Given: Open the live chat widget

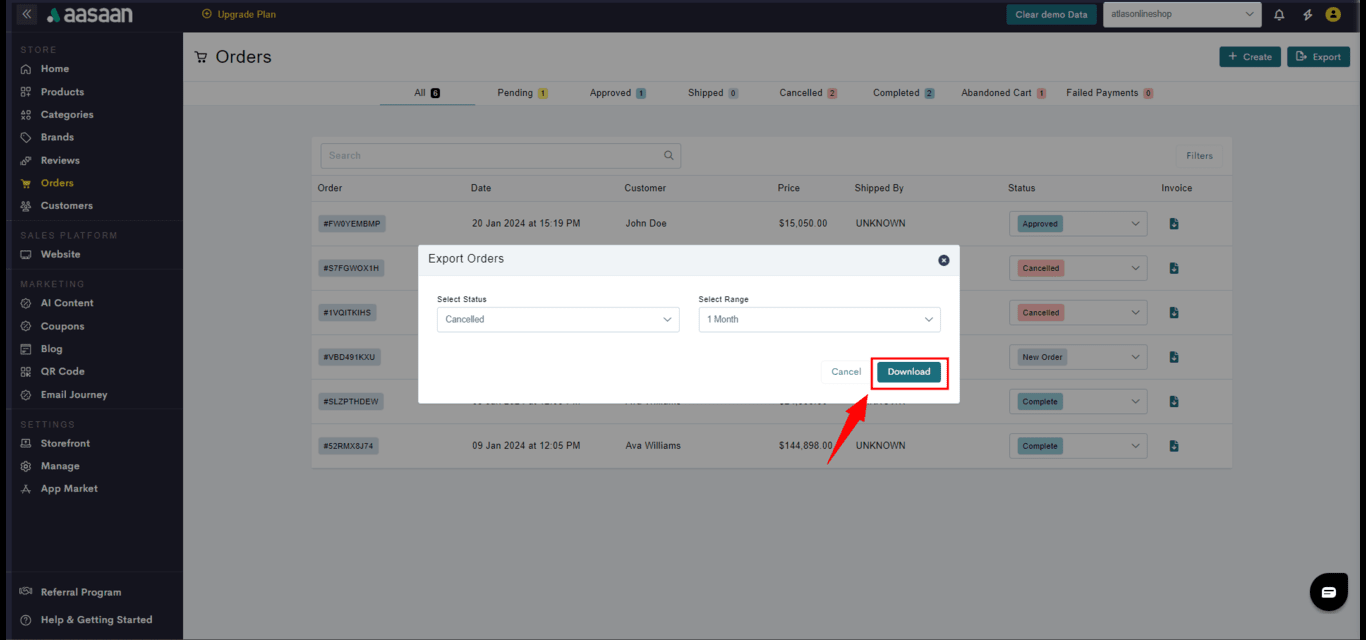Looking at the screenshot, I should [1328, 592].
